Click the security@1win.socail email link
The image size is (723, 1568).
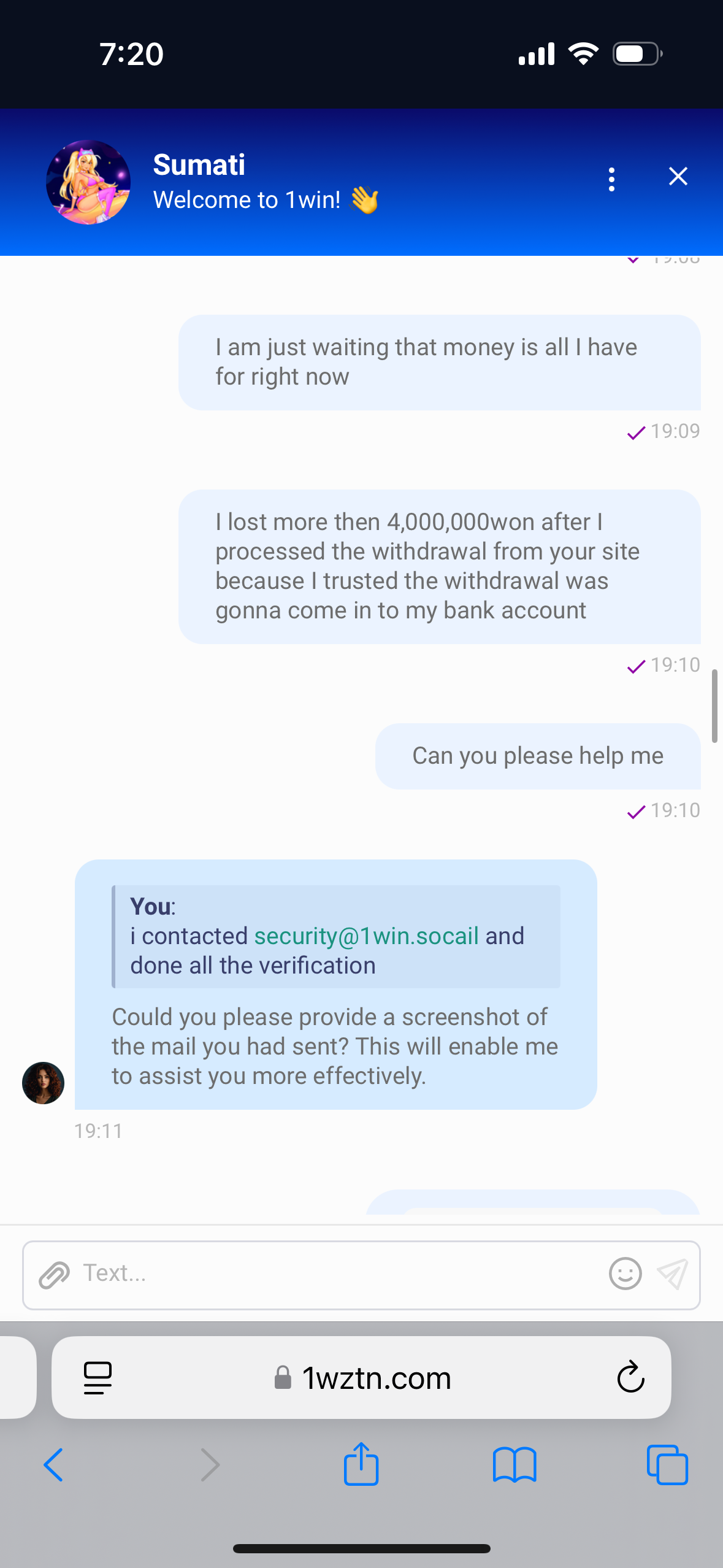click(x=366, y=936)
